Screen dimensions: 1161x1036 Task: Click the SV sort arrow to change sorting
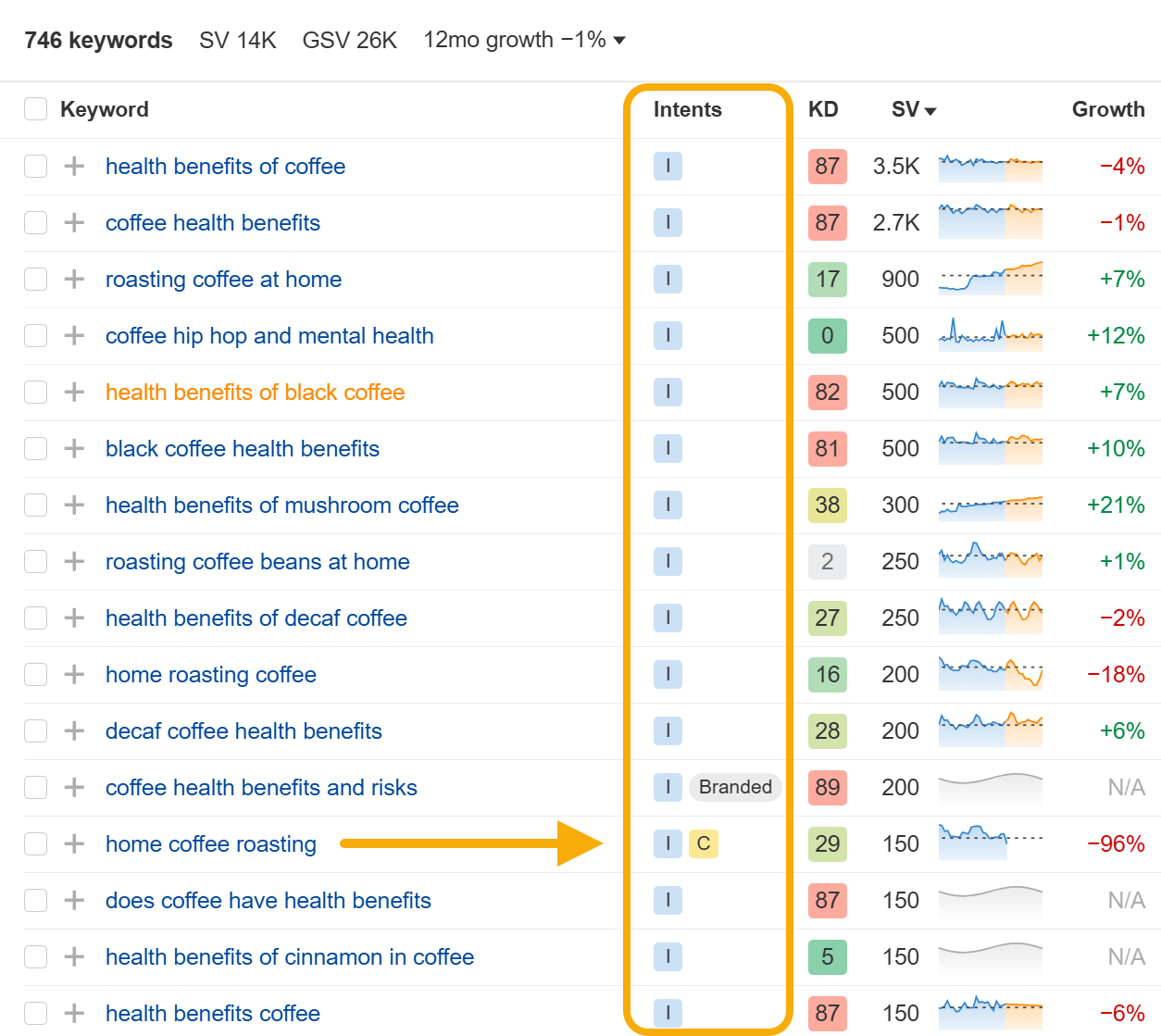coord(931,109)
